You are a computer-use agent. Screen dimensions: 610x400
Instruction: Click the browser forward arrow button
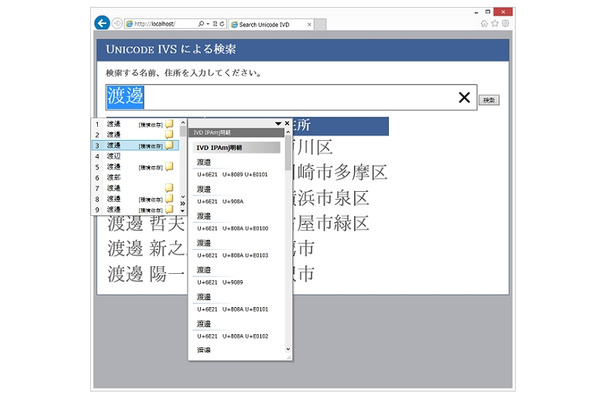117,23
